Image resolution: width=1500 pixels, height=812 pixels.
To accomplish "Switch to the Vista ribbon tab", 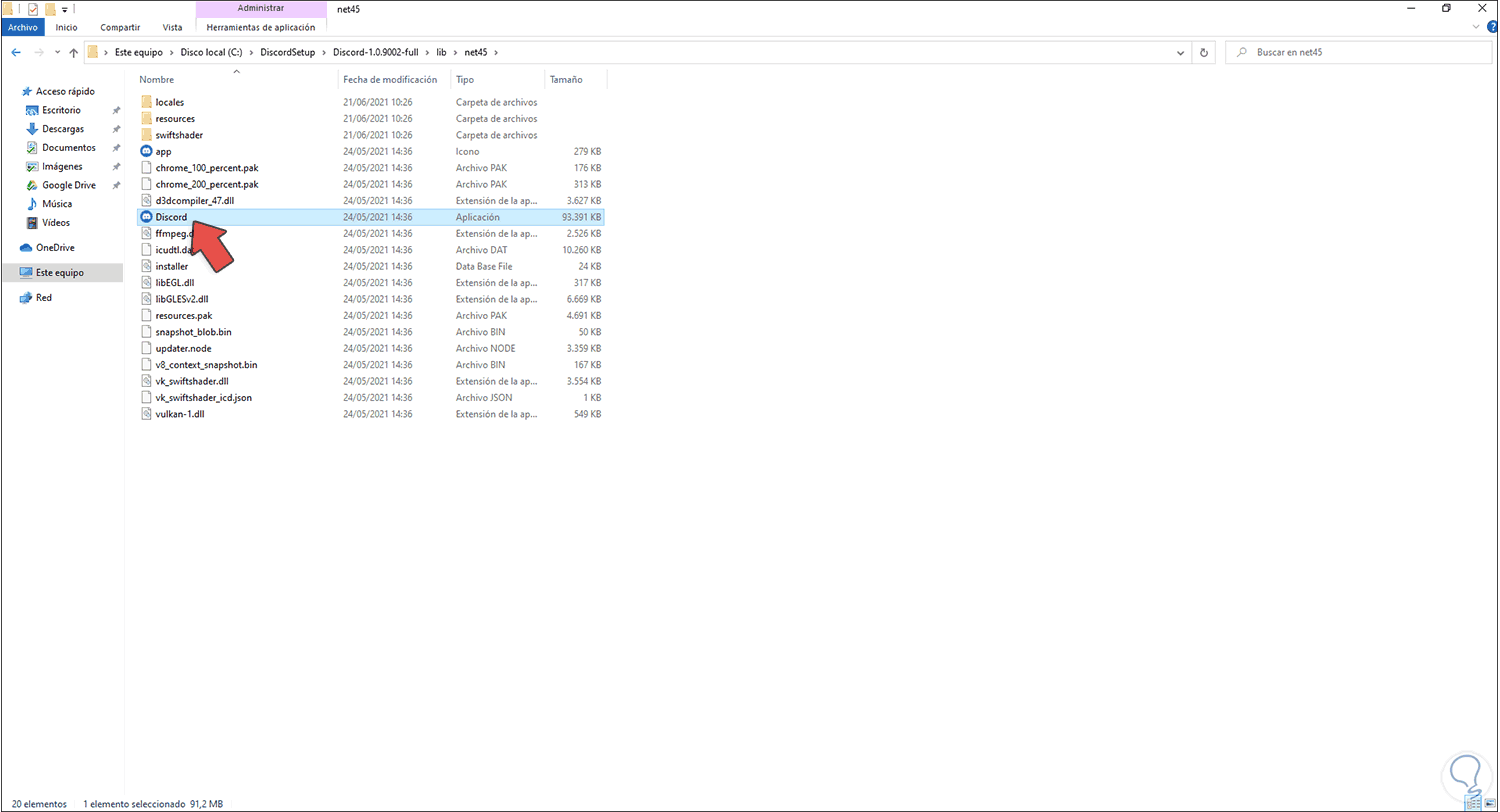I will 172,27.
